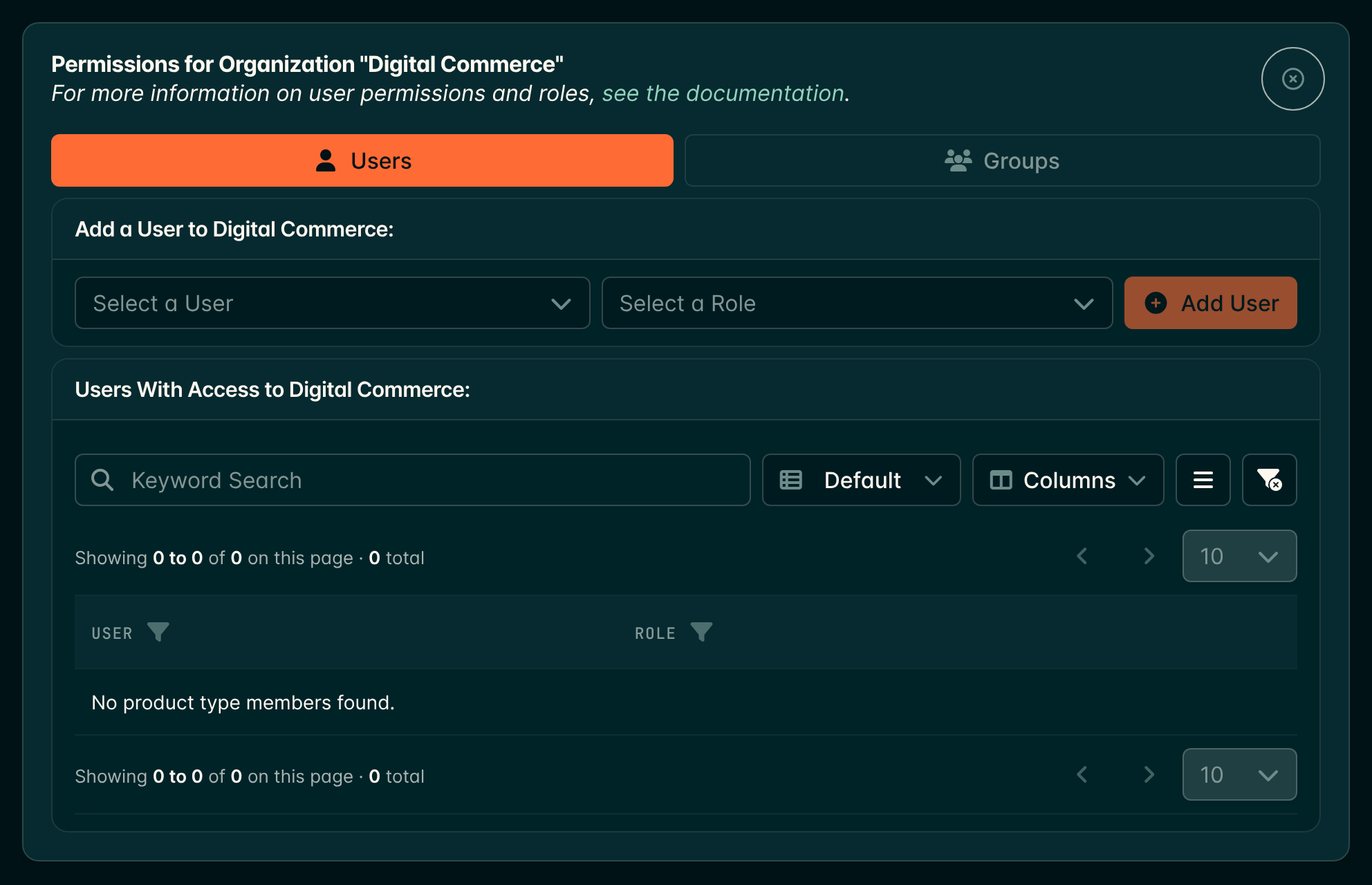Screen dimensions: 1372x885
Task: Open the documentation link
Action: tap(723, 93)
